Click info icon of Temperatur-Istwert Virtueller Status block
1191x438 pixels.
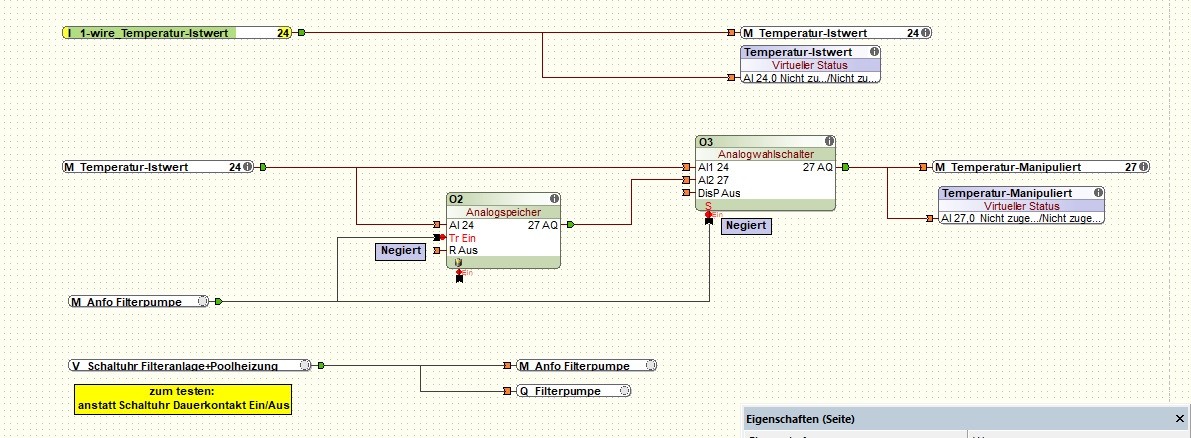(x=874, y=52)
